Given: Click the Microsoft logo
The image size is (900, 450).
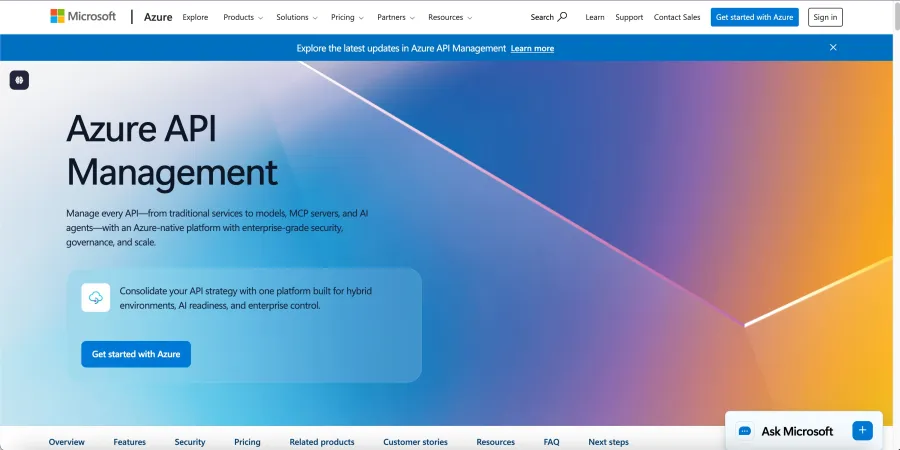Looking at the screenshot, I should 83,17.
